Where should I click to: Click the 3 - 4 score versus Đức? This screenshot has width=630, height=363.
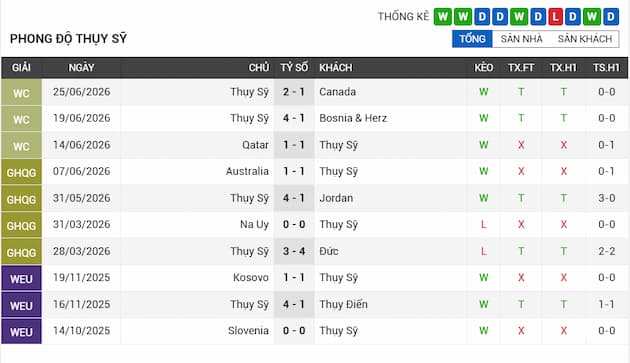[294, 251]
